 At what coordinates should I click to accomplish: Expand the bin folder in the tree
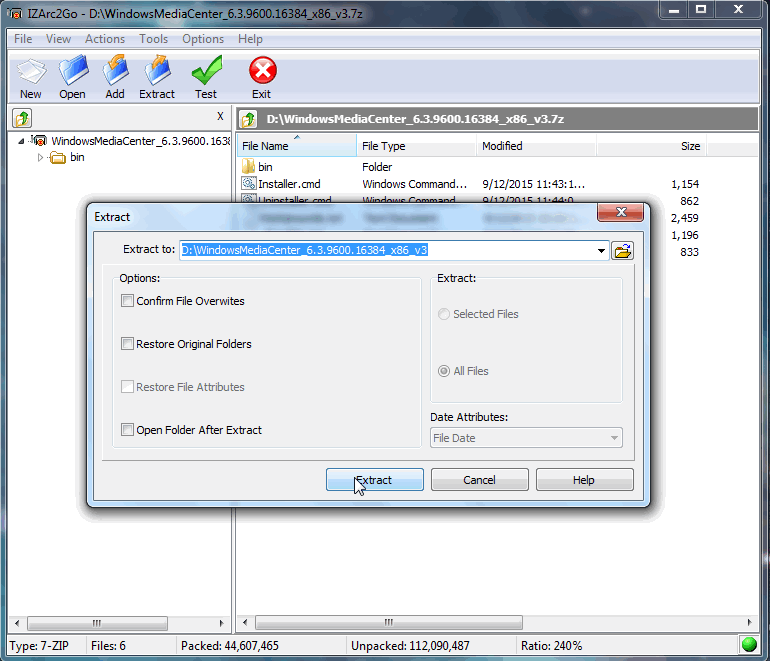pos(40,158)
